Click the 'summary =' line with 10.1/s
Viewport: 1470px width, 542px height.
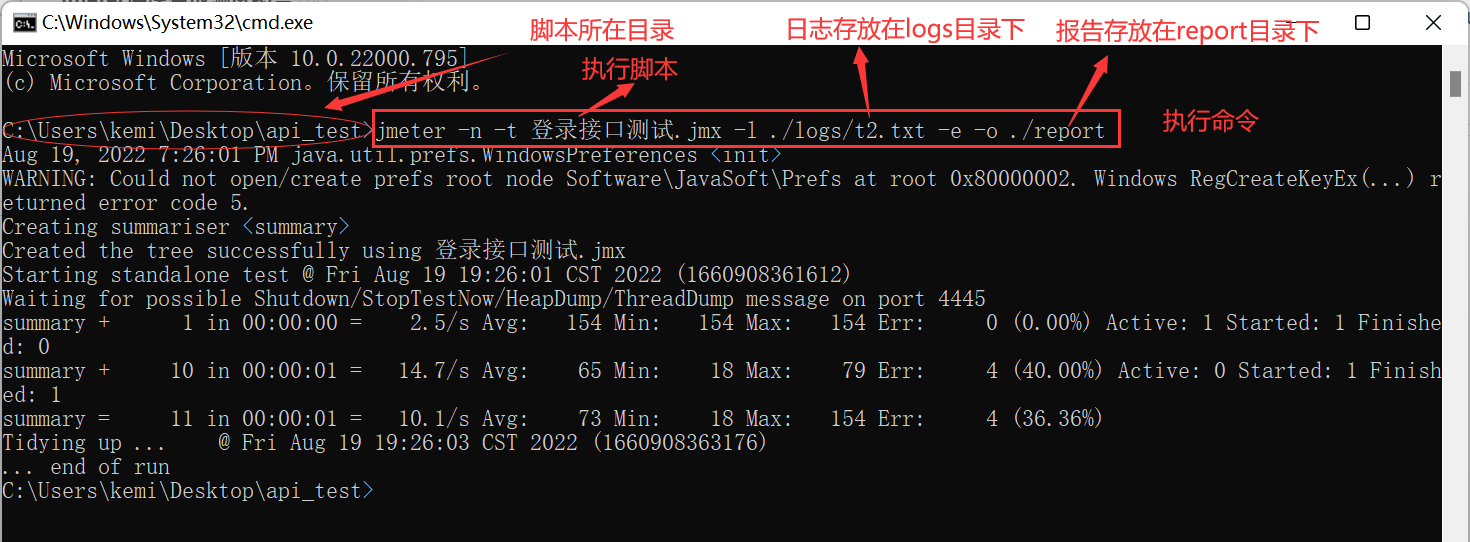[x=552, y=419]
